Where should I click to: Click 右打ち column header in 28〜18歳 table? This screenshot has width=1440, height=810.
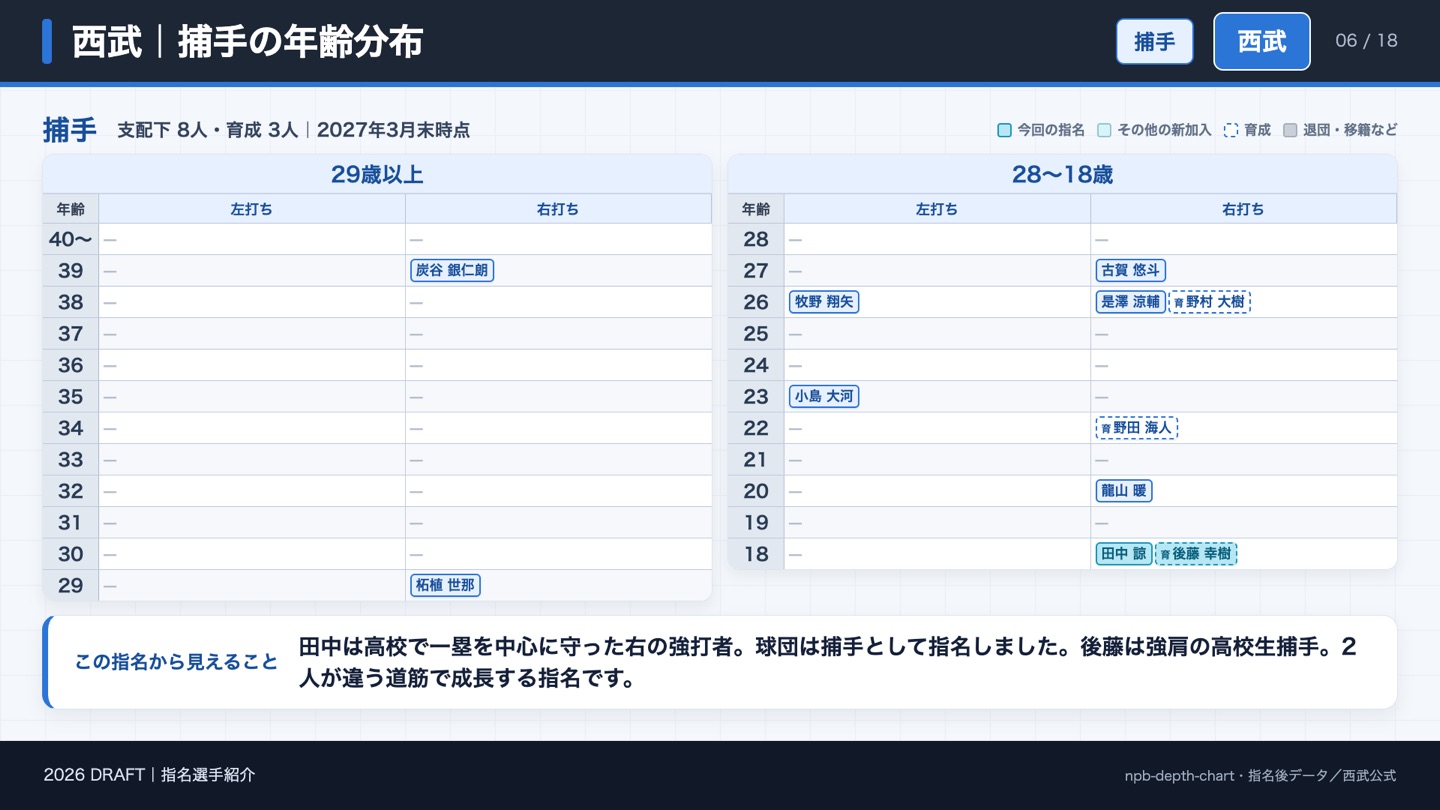click(x=1243, y=209)
